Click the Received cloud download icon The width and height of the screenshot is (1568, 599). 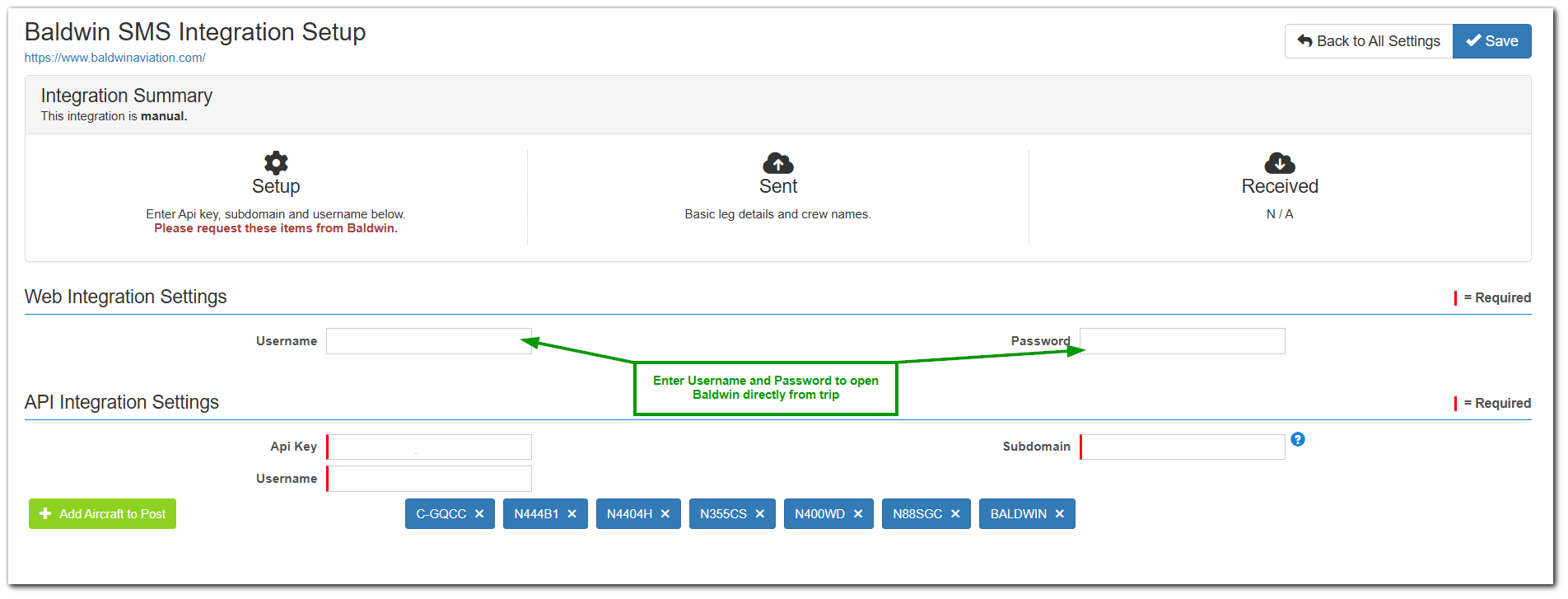[1280, 163]
